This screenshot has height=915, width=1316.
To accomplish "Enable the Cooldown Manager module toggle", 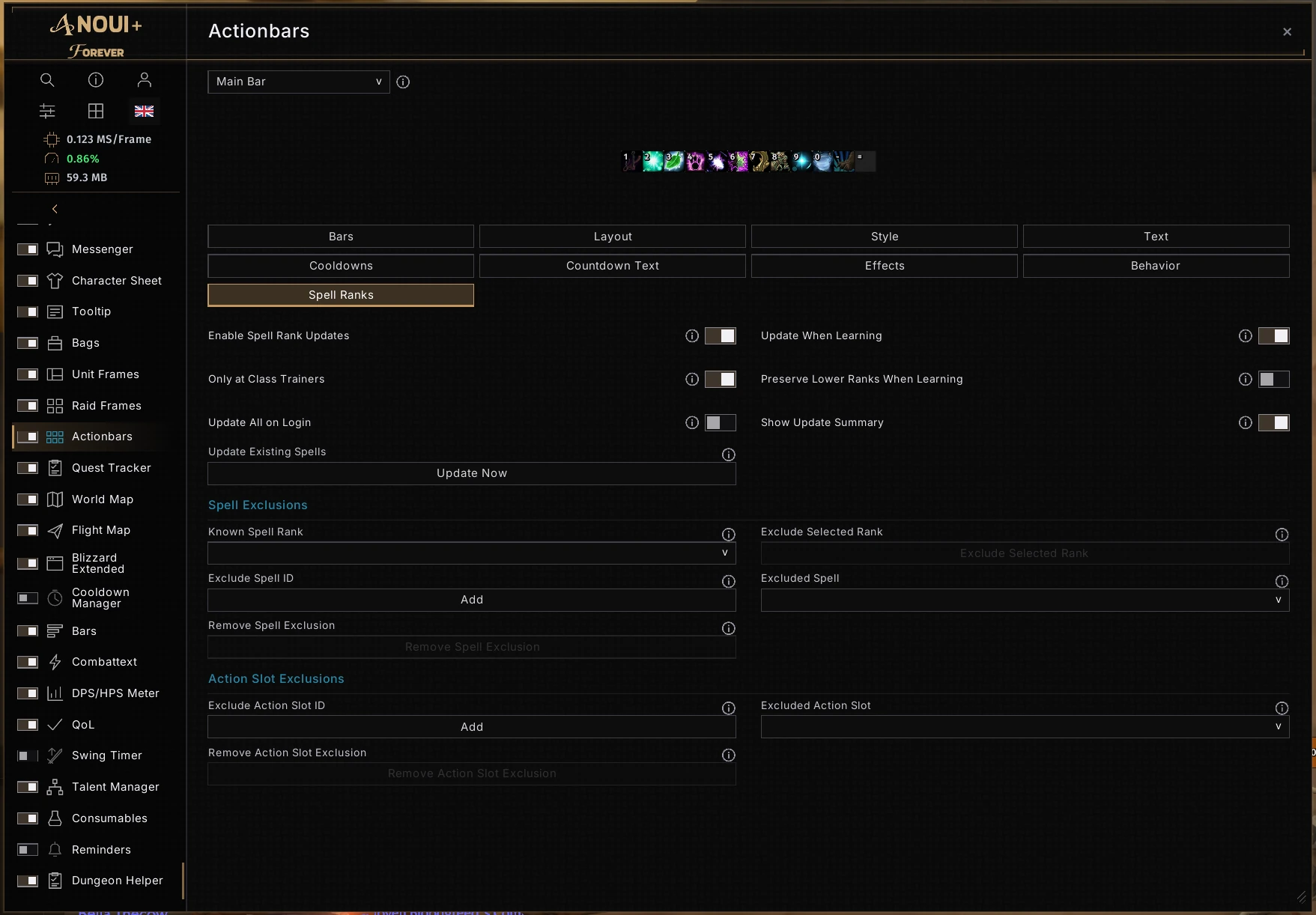I will (x=28, y=598).
